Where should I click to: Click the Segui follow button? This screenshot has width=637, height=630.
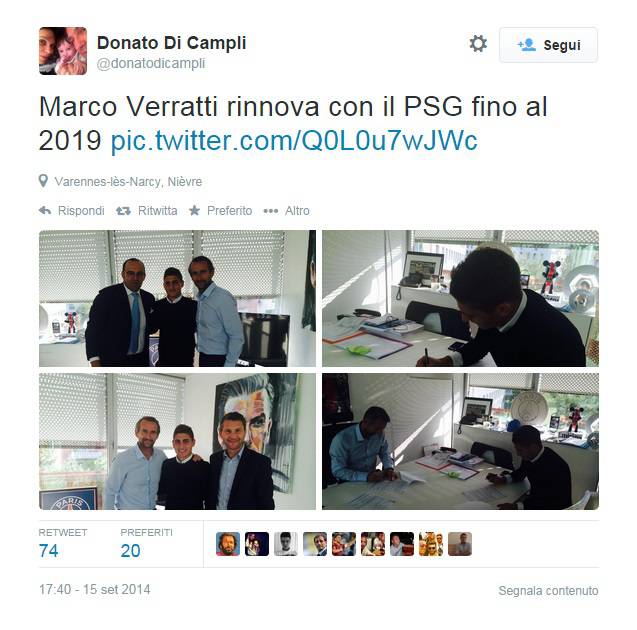[548, 45]
